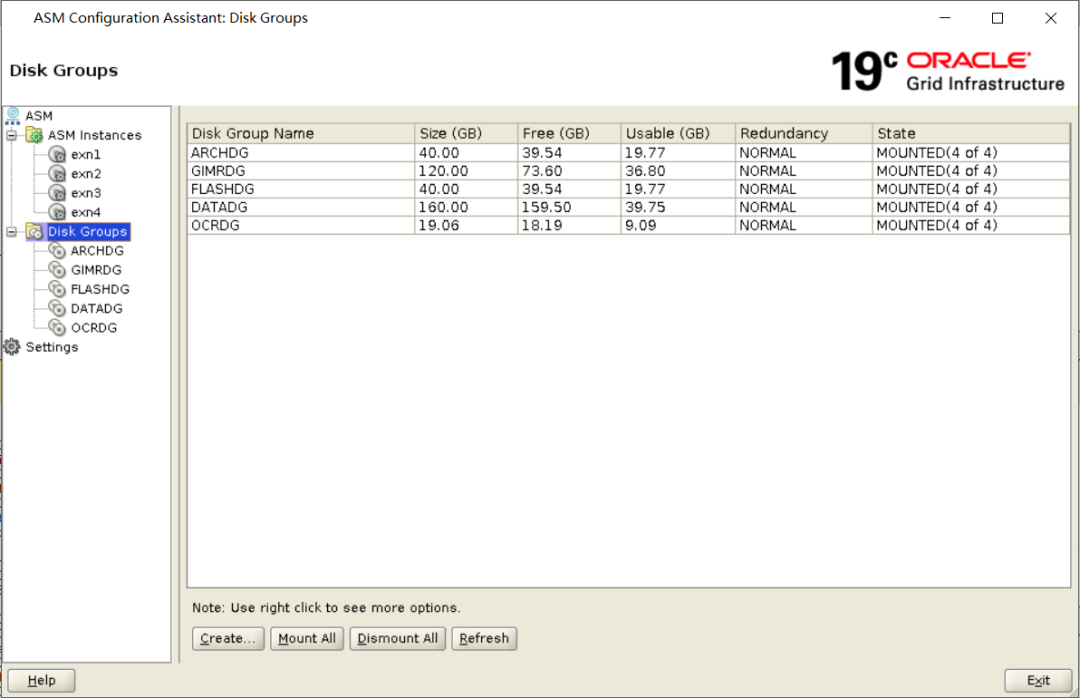The width and height of the screenshot is (1080, 698).
Task: Collapse the ASM Instances tree node
Action: (12, 136)
